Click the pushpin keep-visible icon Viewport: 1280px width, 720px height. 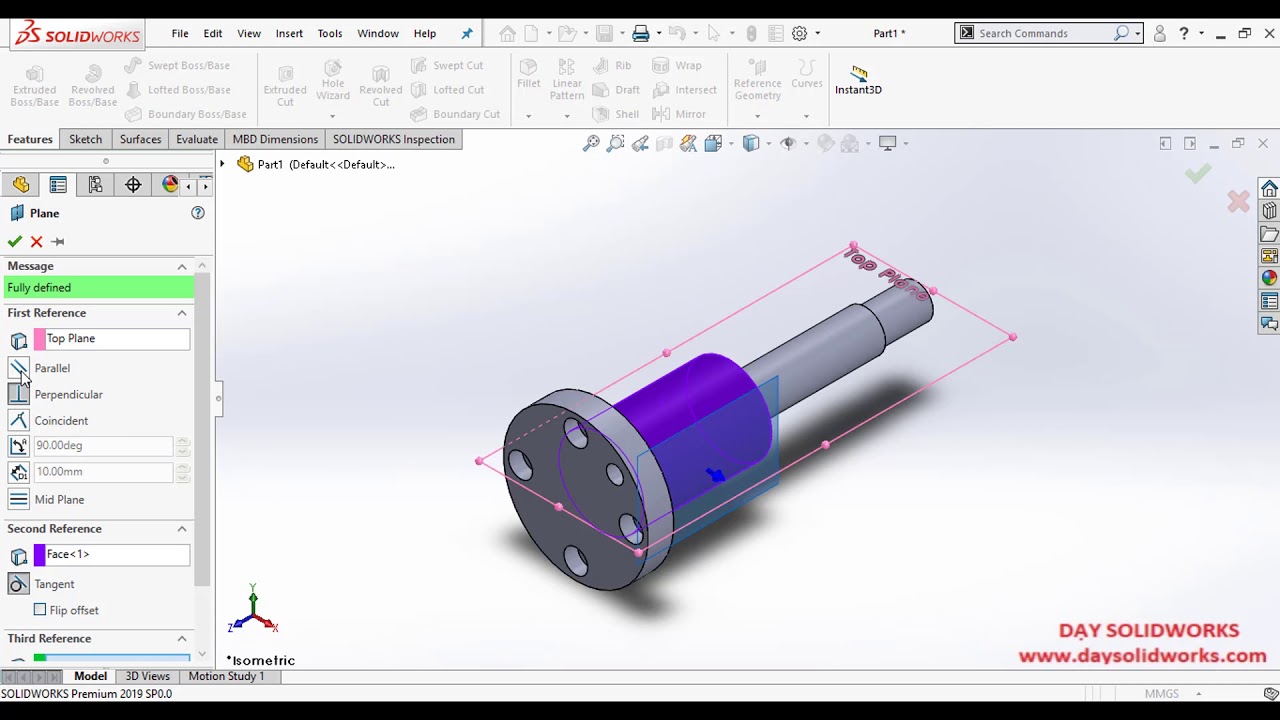pos(58,241)
